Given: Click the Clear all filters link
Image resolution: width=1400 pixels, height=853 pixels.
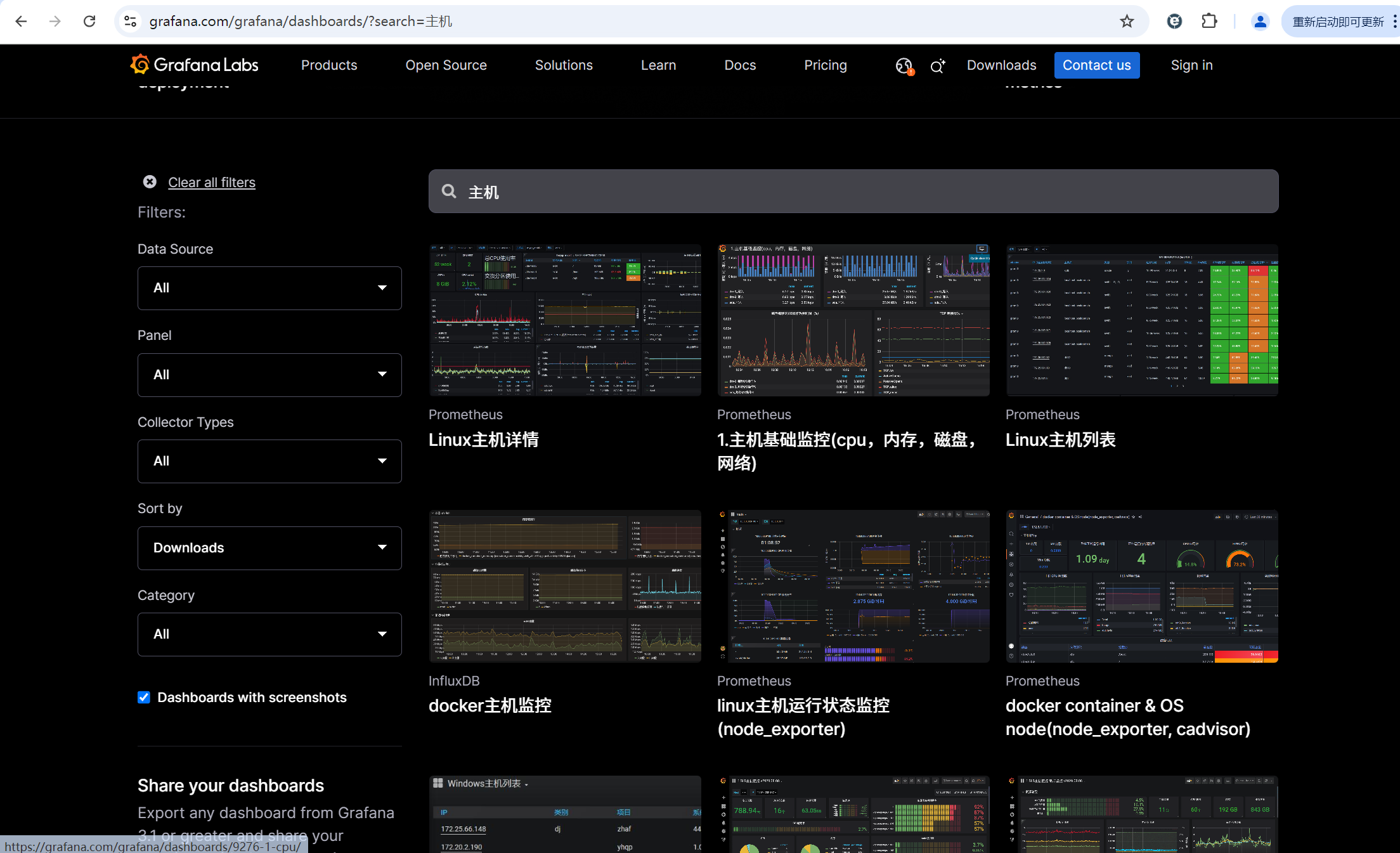Looking at the screenshot, I should pyautogui.click(x=212, y=183).
